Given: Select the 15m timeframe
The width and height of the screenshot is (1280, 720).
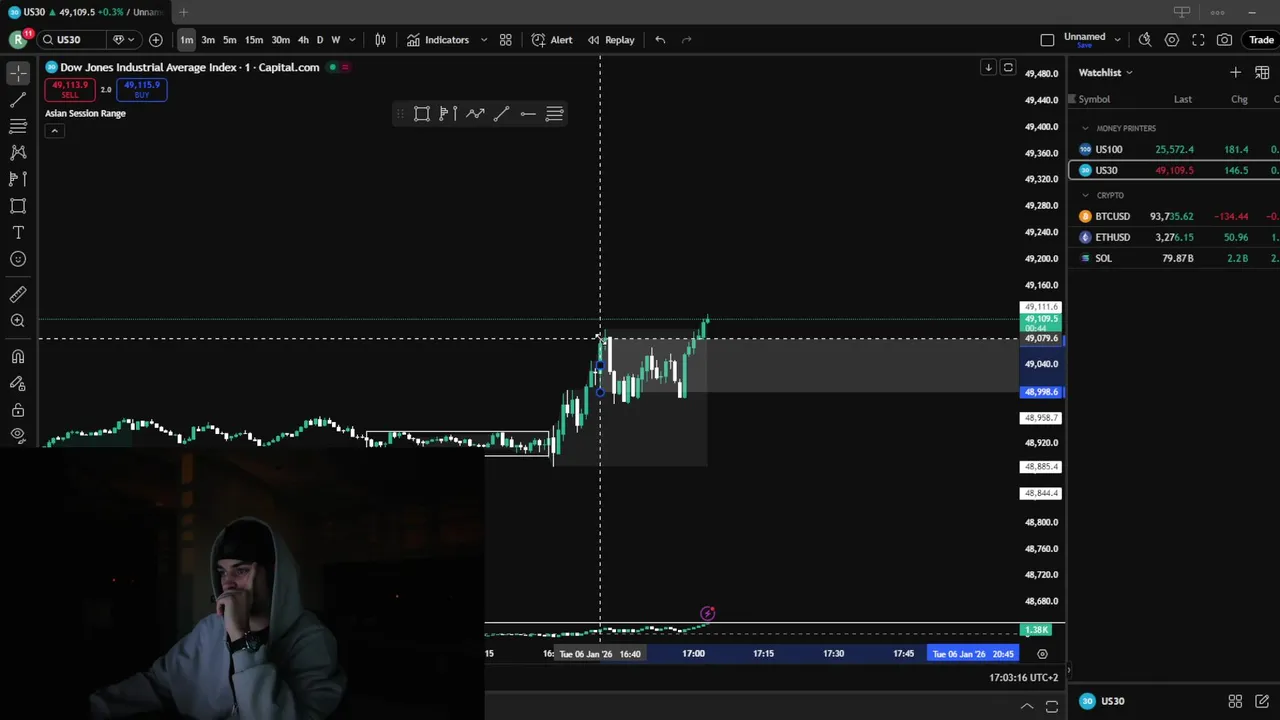Looking at the screenshot, I should pos(254,40).
